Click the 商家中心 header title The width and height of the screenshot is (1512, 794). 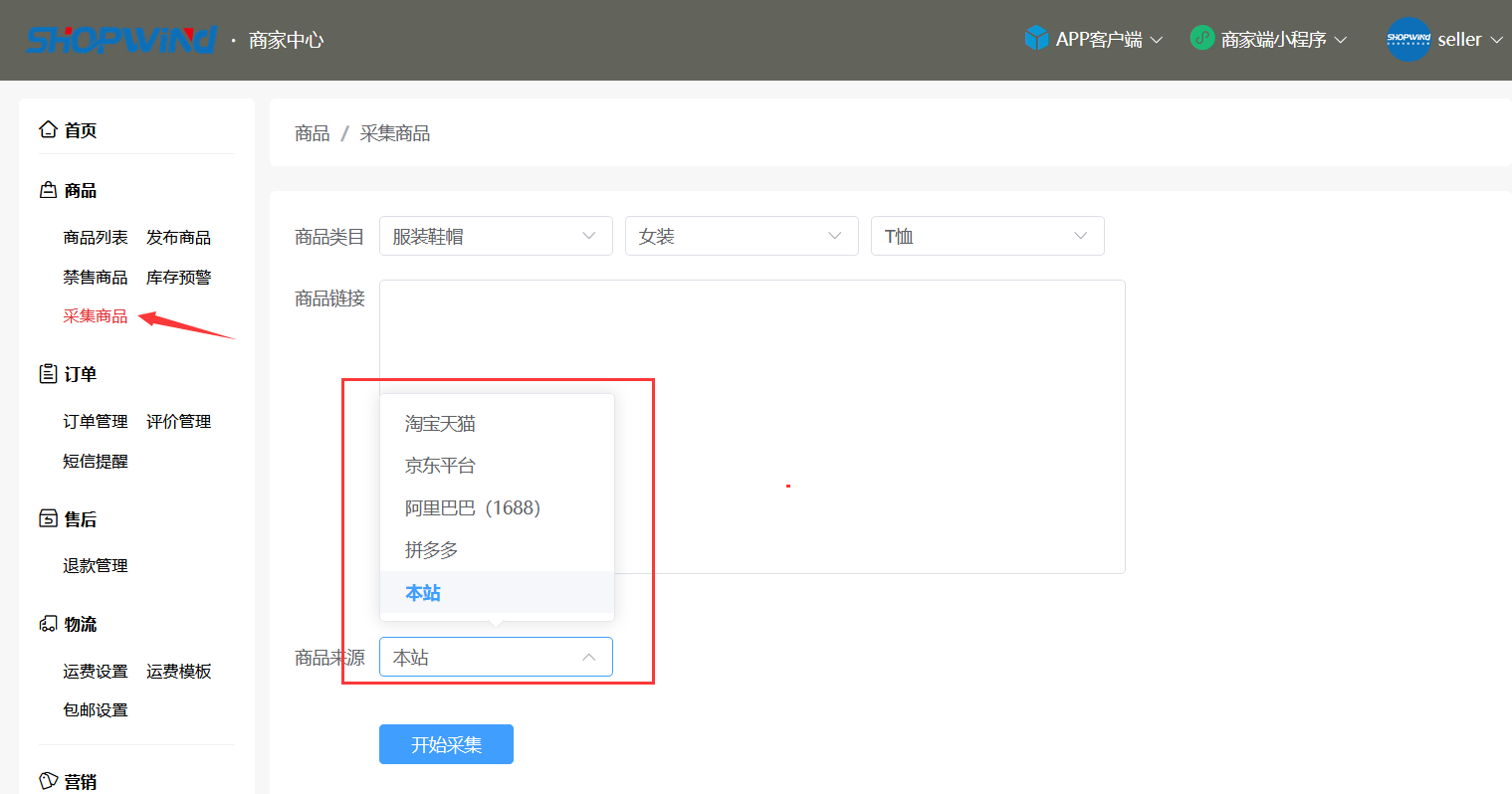(287, 40)
